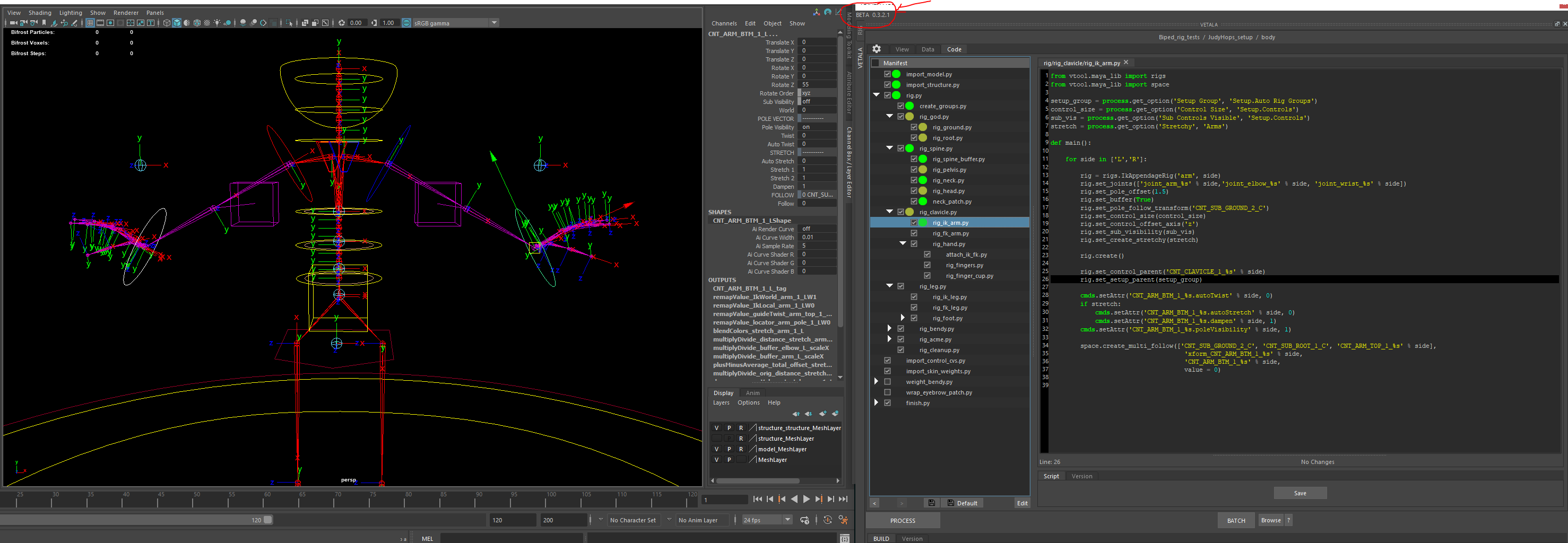Toggle the rig_ik_arm.py checkbox
The image size is (1568, 543).
tap(914, 223)
